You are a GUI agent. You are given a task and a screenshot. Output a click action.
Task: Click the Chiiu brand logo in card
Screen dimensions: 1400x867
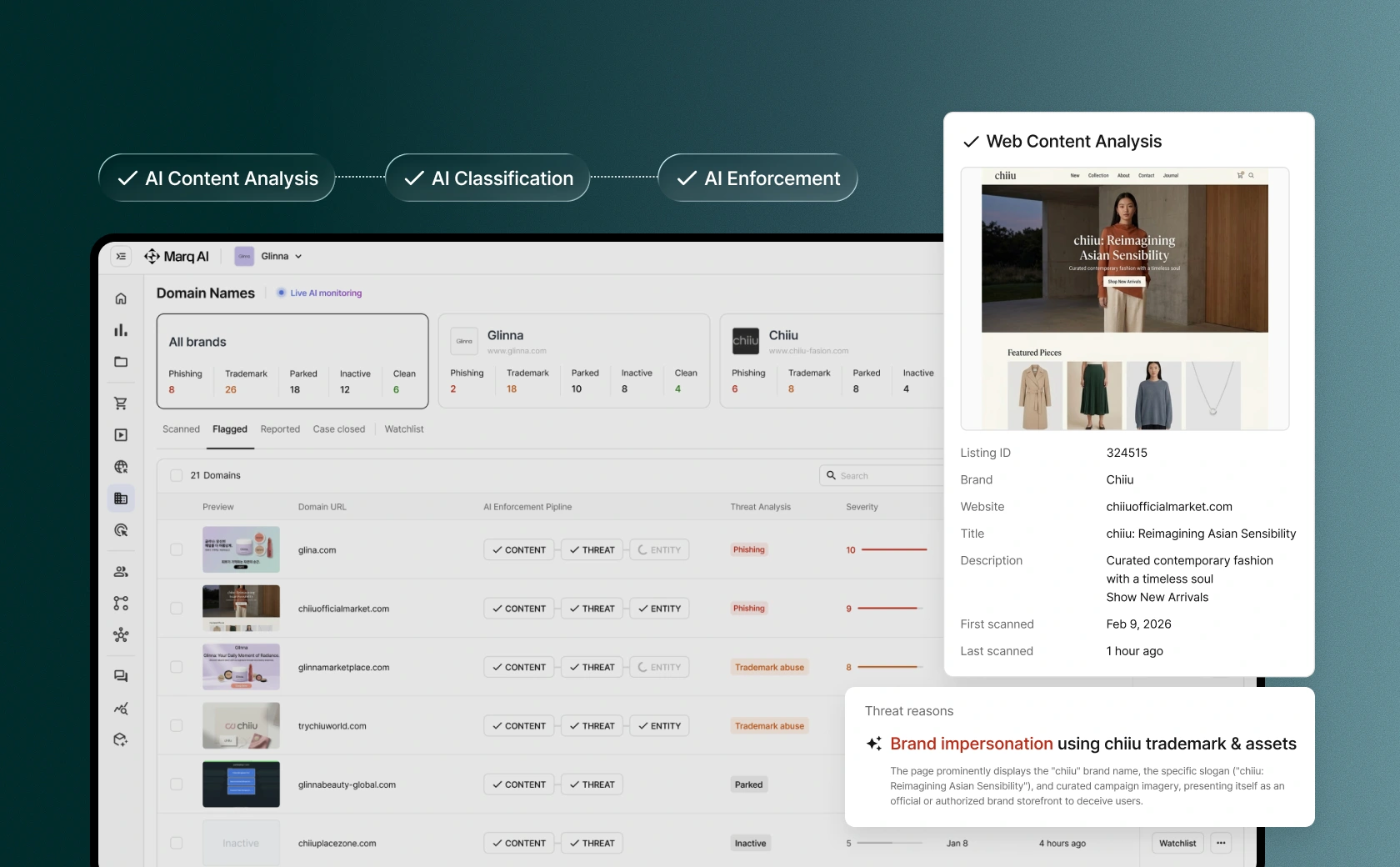point(746,341)
